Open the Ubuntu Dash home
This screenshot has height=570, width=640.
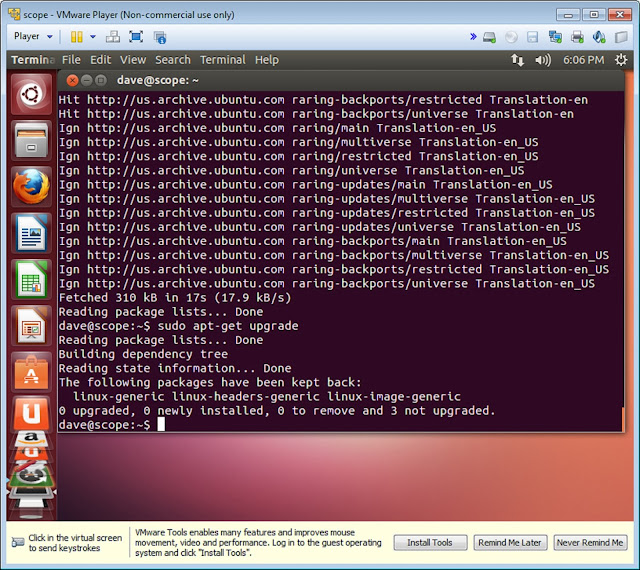[31, 94]
